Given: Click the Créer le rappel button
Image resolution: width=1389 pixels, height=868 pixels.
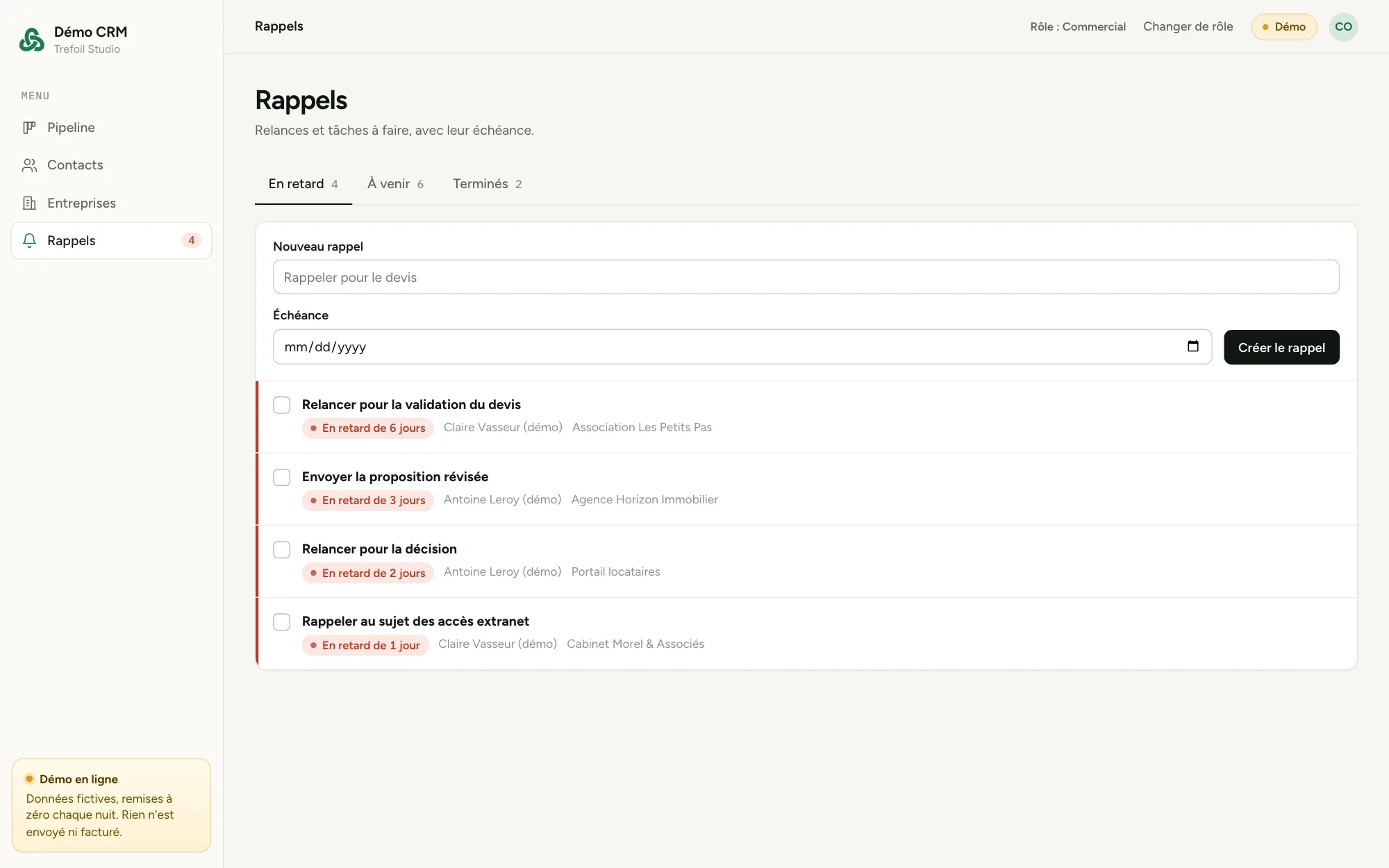Looking at the screenshot, I should (x=1281, y=347).
